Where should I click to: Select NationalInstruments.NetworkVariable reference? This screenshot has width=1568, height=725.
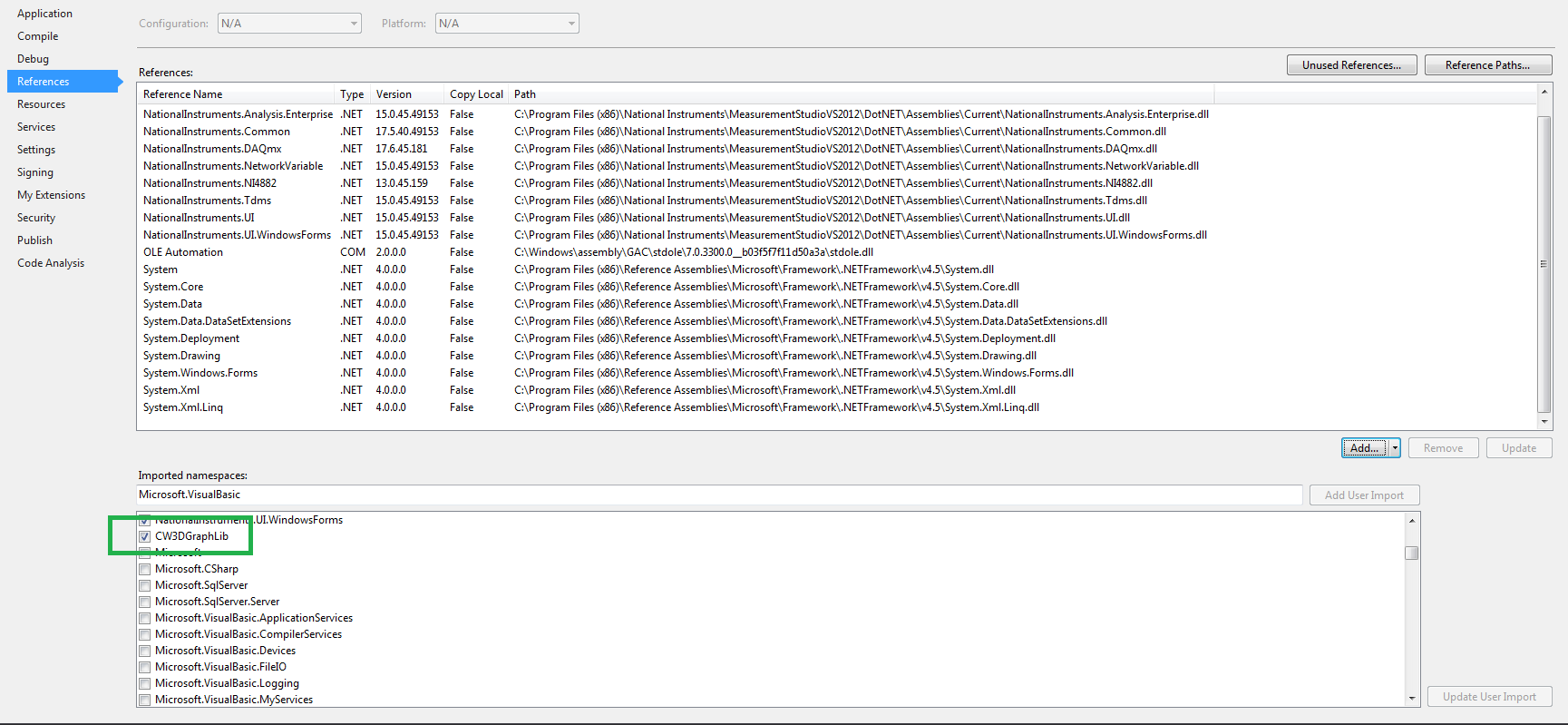(676, 166)
